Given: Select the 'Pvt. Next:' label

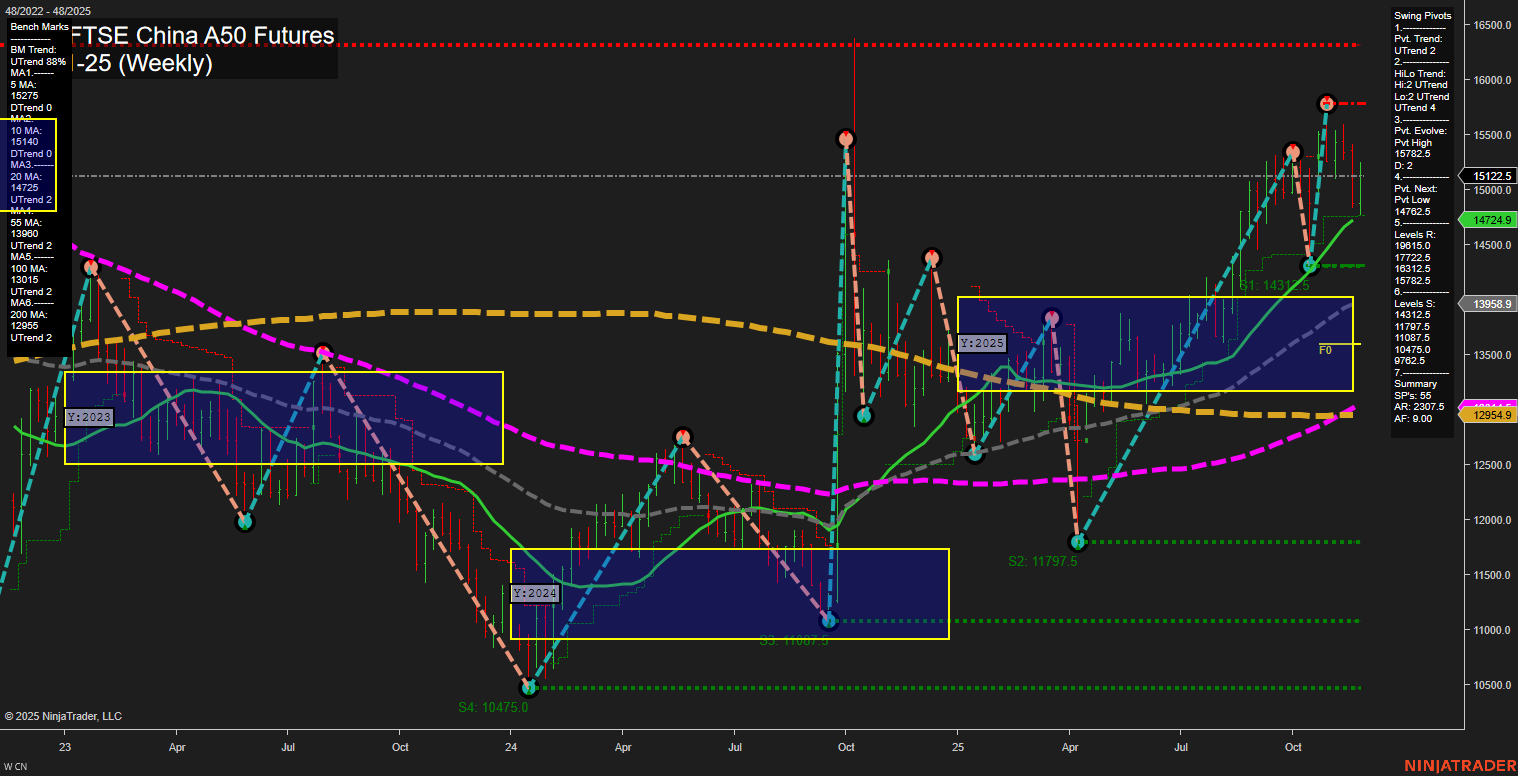Looking at the screenshot, I should coord(1417,189).
